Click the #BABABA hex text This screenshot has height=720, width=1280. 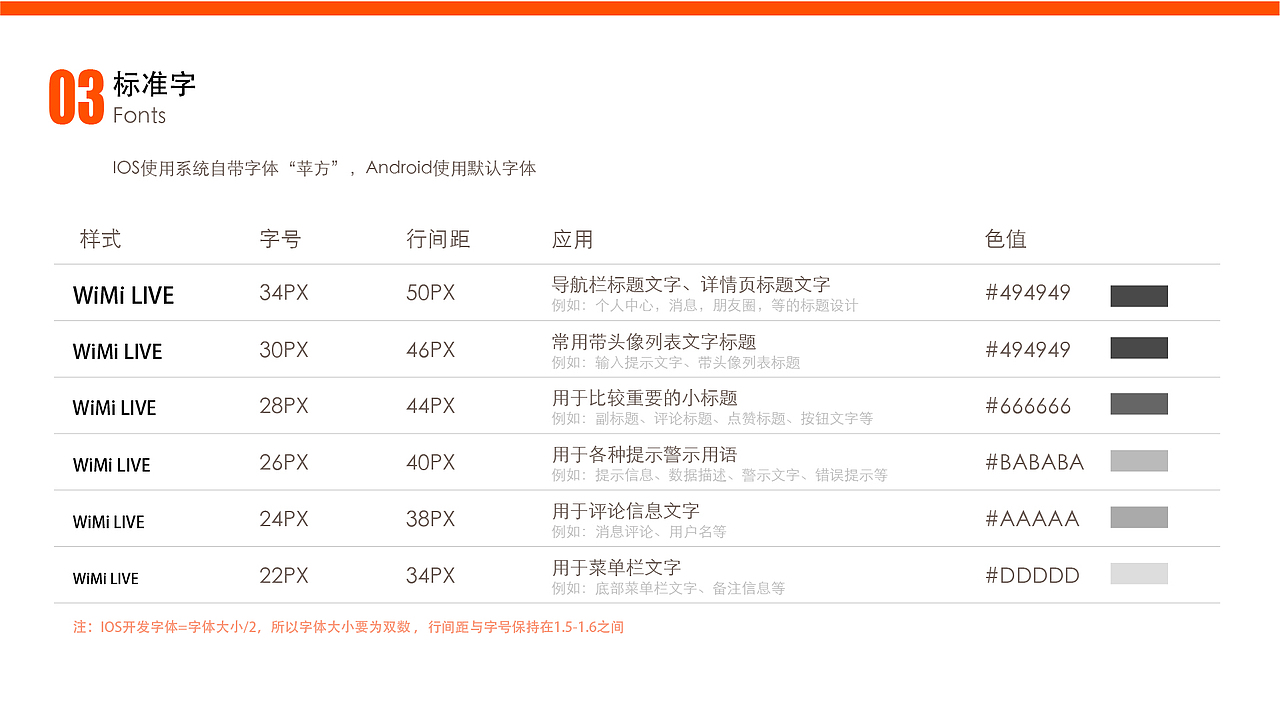1035,462
